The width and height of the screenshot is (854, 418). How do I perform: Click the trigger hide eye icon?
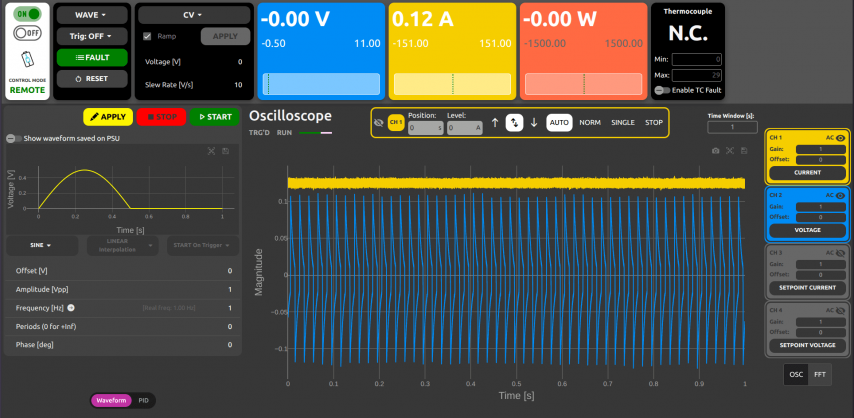tap(378, 123)
